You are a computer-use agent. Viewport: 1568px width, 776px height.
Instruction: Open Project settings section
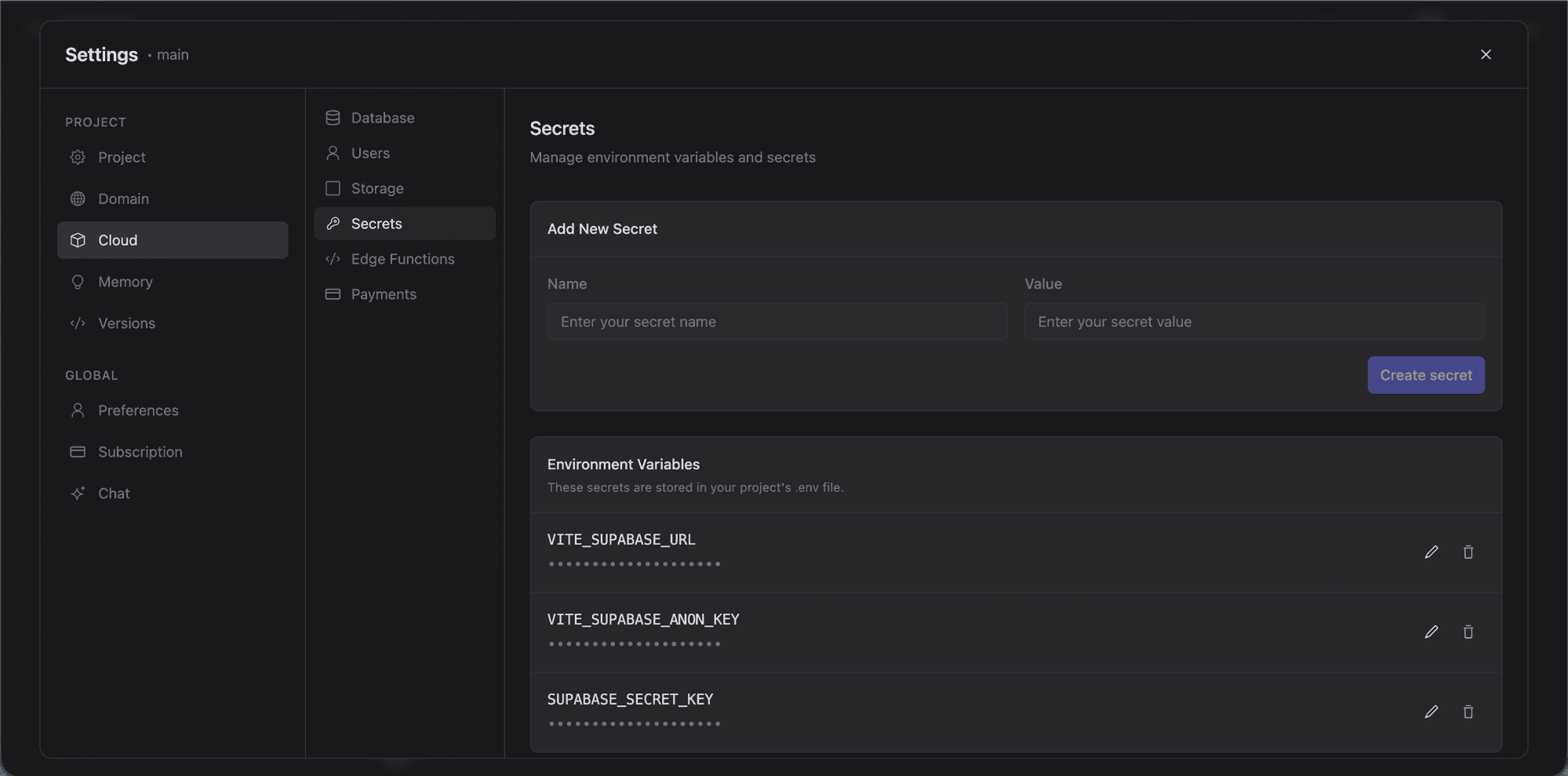[173, 157]
